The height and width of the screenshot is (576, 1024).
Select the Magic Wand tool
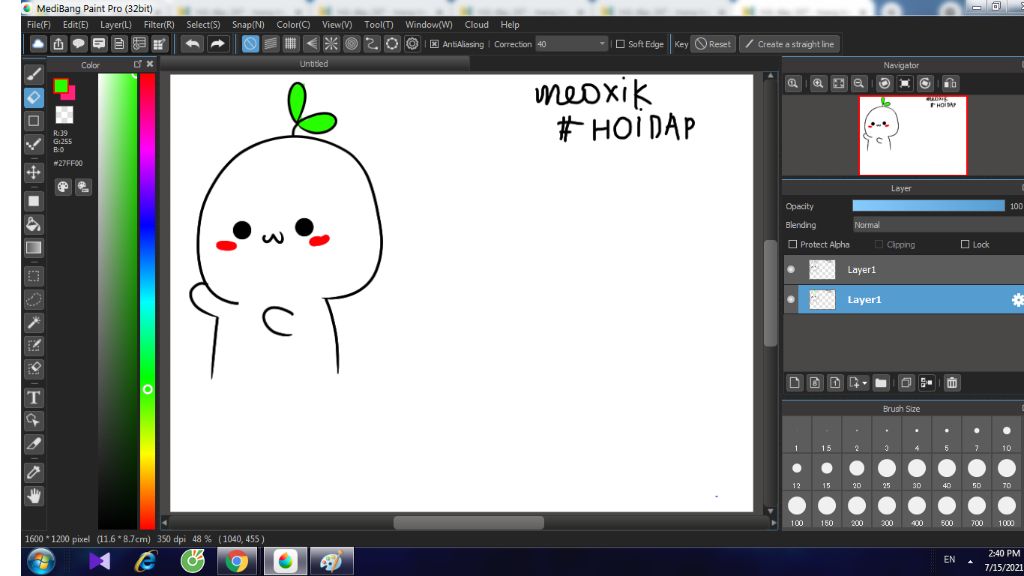pyautogui.click(x=34, y=322)
